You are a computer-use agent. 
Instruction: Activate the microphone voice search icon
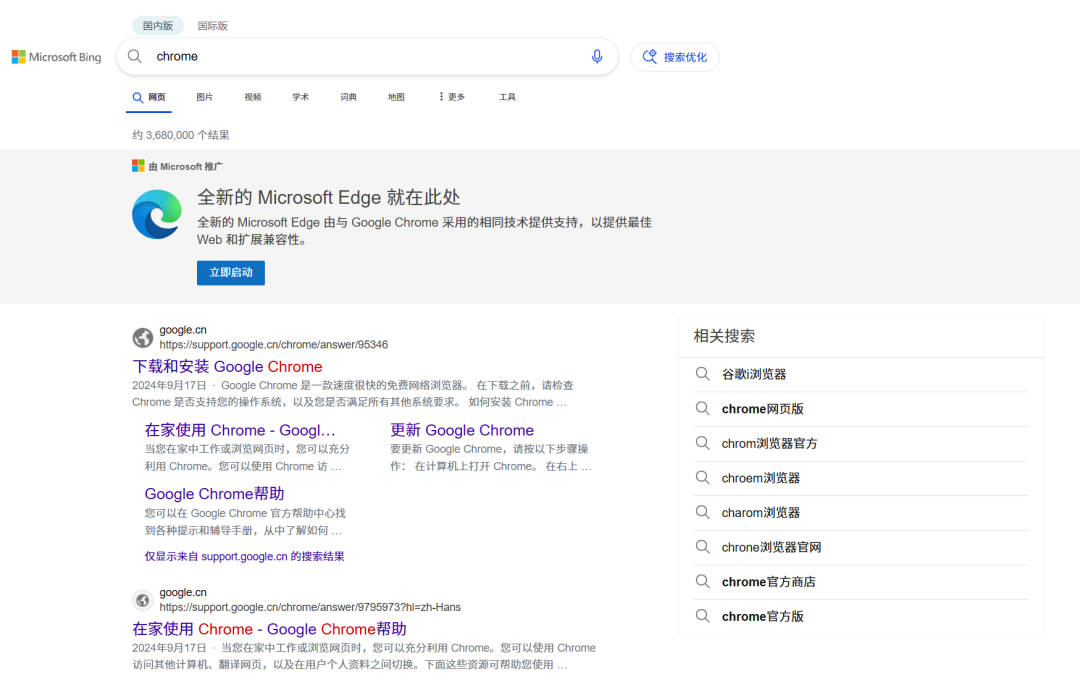(x=597, y=56)
